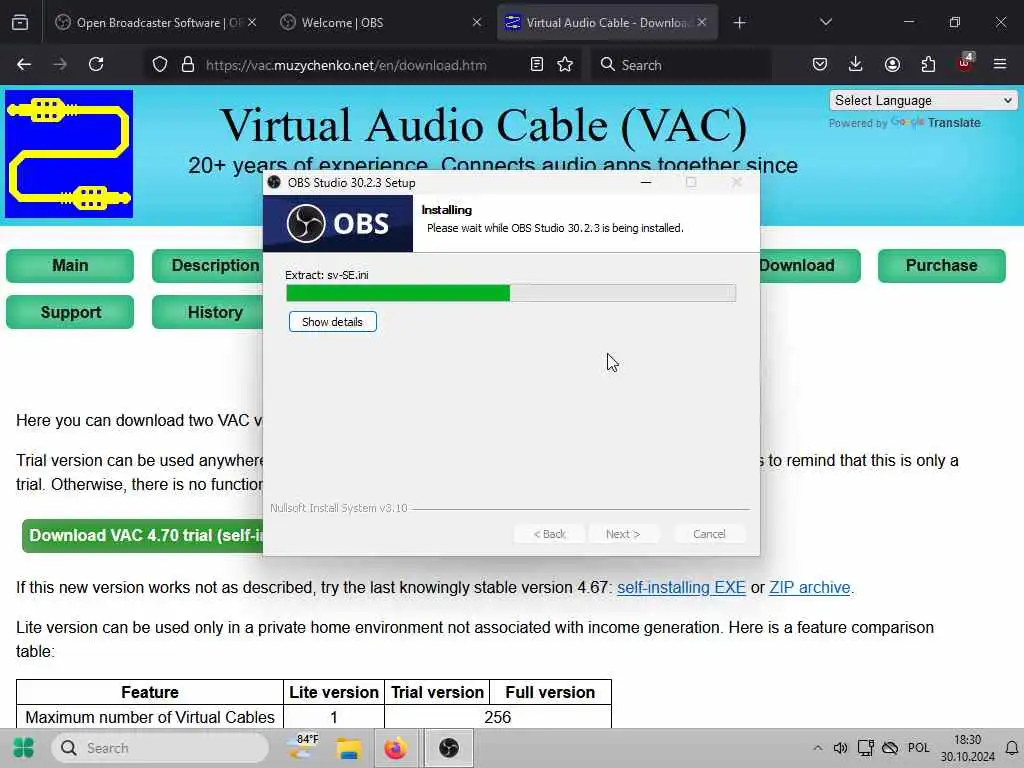Switch to the Welcome | OBS tab
Image resolution: width=1024 pixels, height=768 pixels.
coord(379,23)
